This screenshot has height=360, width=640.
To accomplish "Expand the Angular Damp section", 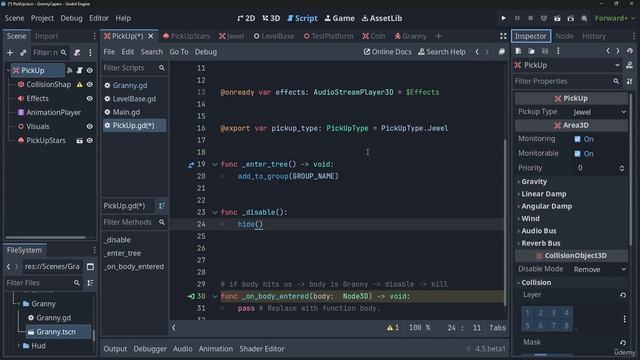I will point(546,206).
